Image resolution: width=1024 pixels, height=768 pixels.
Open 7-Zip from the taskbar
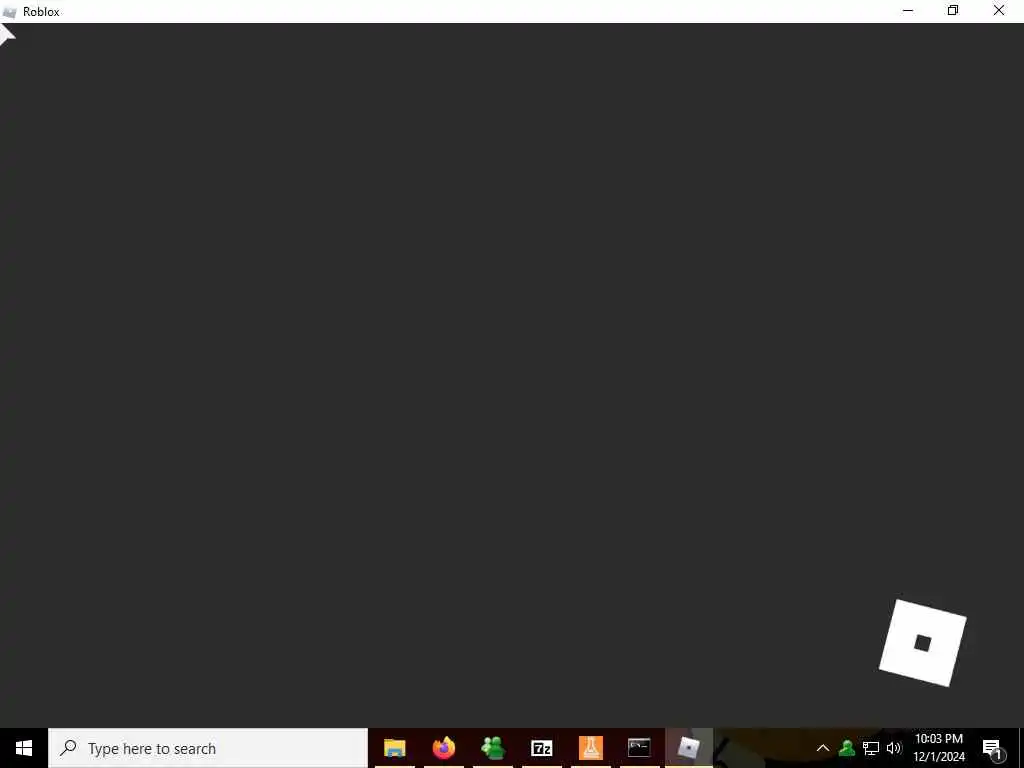541,748
